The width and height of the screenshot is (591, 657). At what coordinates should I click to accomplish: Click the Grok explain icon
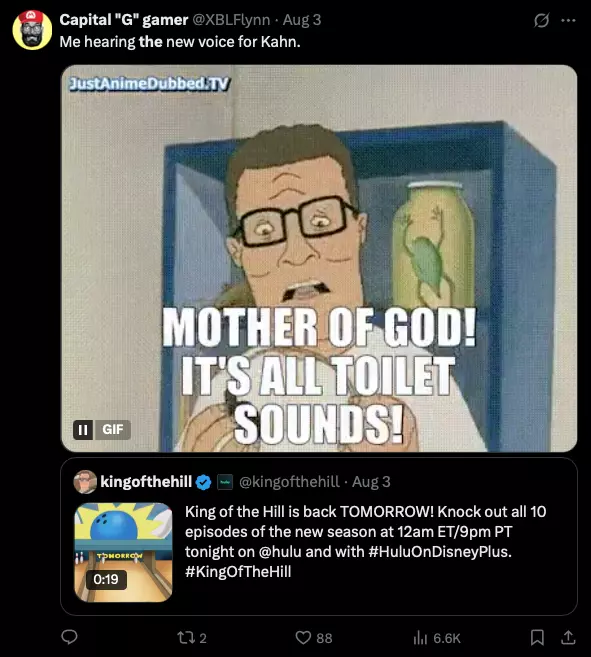[x=541, y=20]
